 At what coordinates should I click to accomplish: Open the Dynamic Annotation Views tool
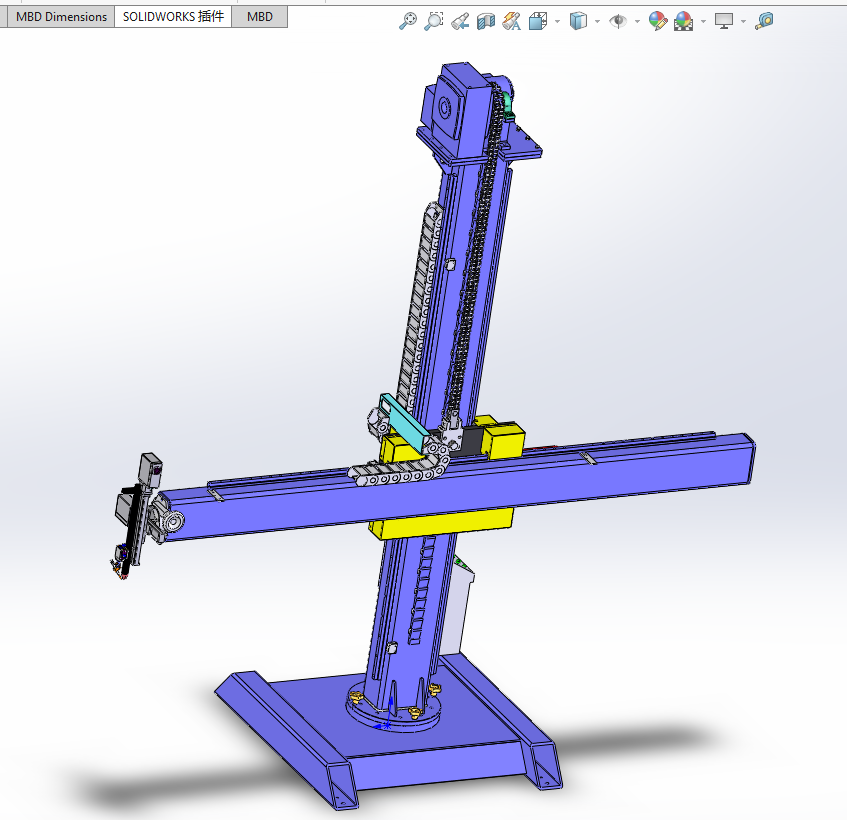511,22
